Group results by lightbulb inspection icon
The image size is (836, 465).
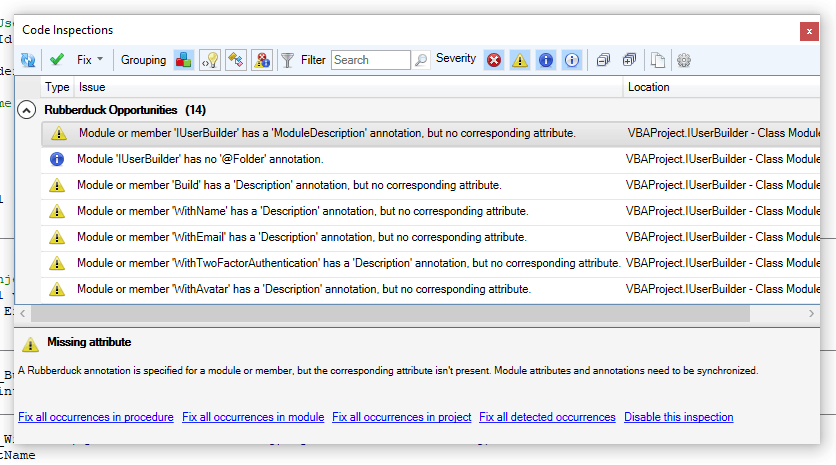(210, 60)
